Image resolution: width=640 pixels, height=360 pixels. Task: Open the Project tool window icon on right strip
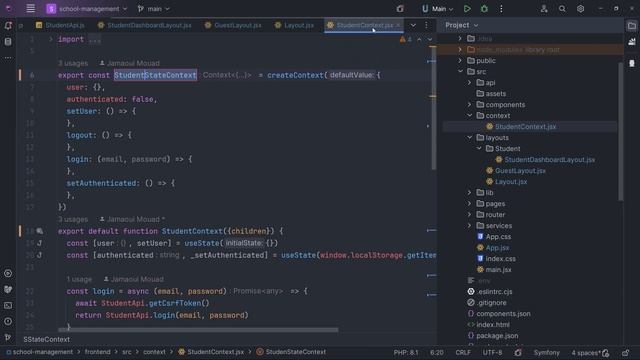[x=632, y=26]
